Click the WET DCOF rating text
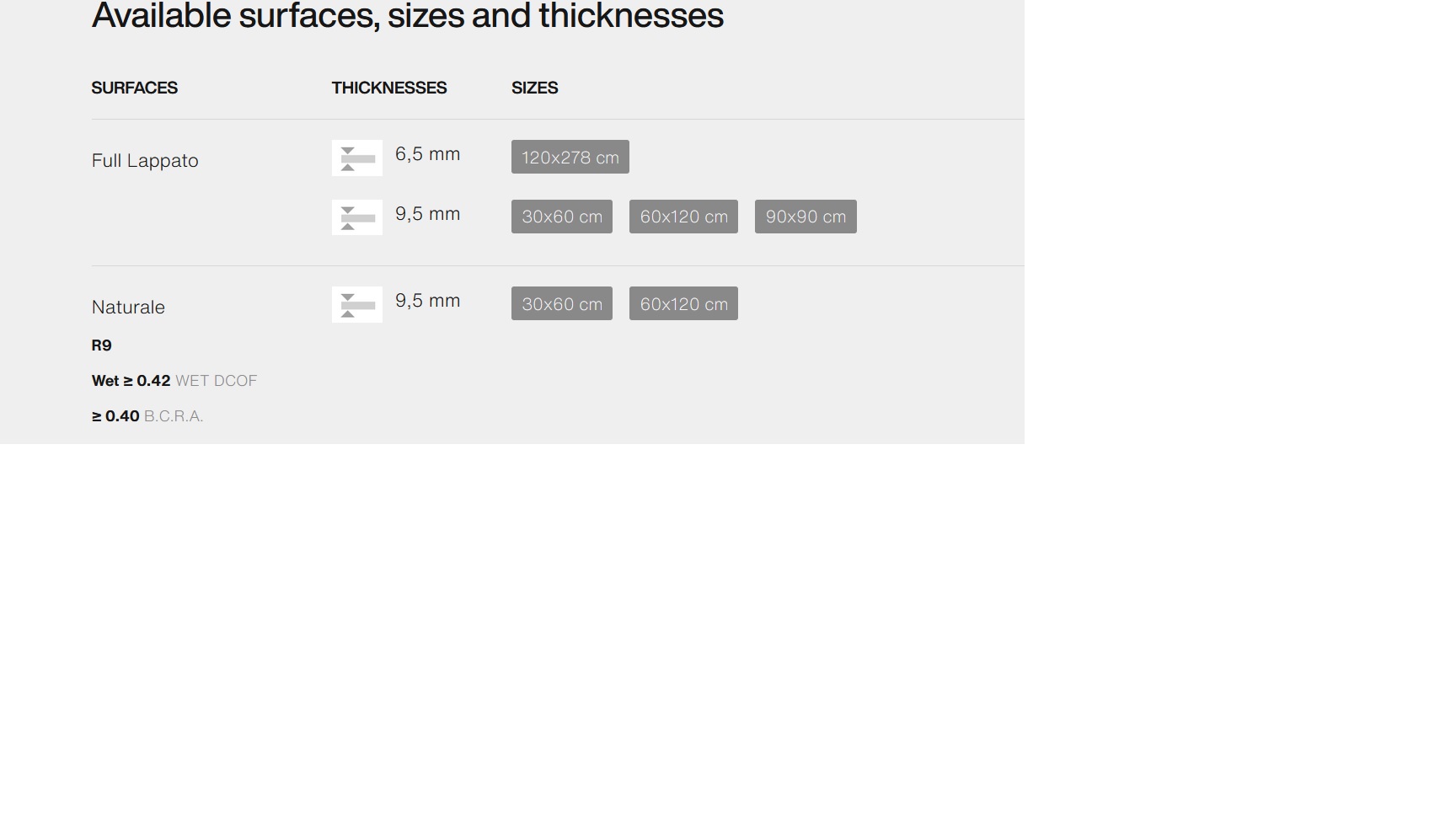This screenshot has width=1456, height=819. 174,381
